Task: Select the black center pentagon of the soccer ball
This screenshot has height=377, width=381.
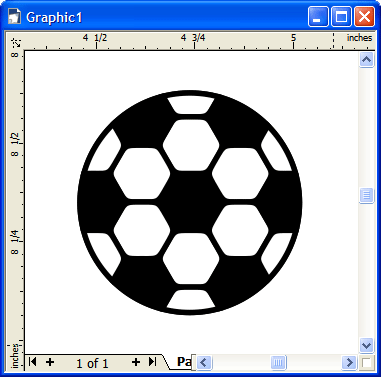Action: tap(191, 202)
